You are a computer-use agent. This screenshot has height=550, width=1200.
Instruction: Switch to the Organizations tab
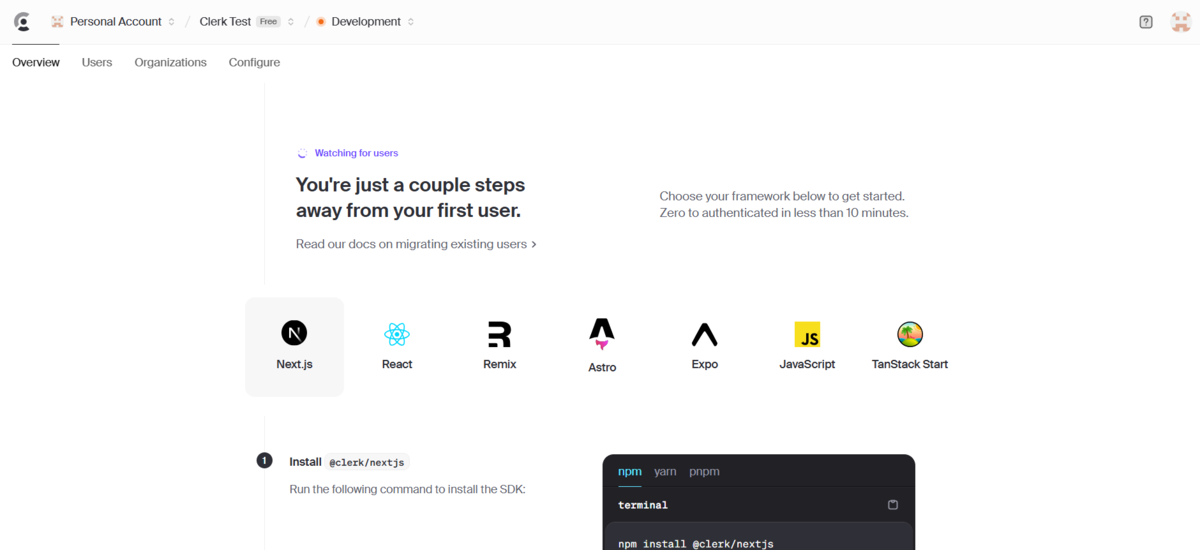click(171, 62)
